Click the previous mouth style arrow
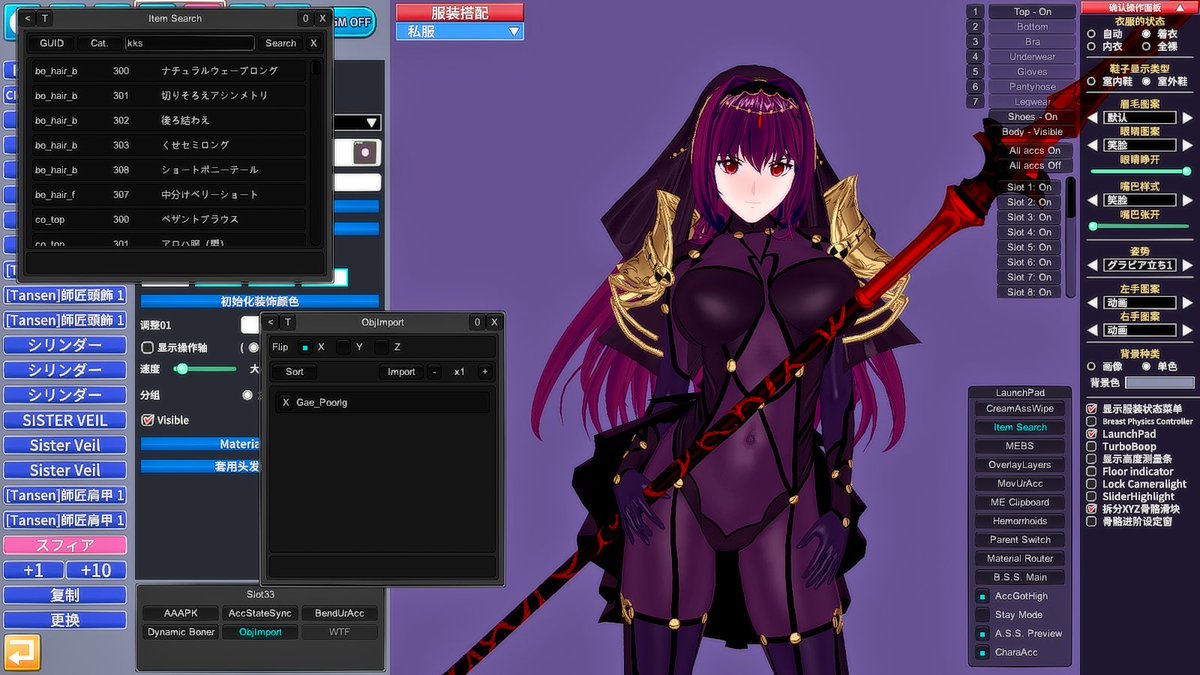 pyautogui.click(x=1093, y=200)
